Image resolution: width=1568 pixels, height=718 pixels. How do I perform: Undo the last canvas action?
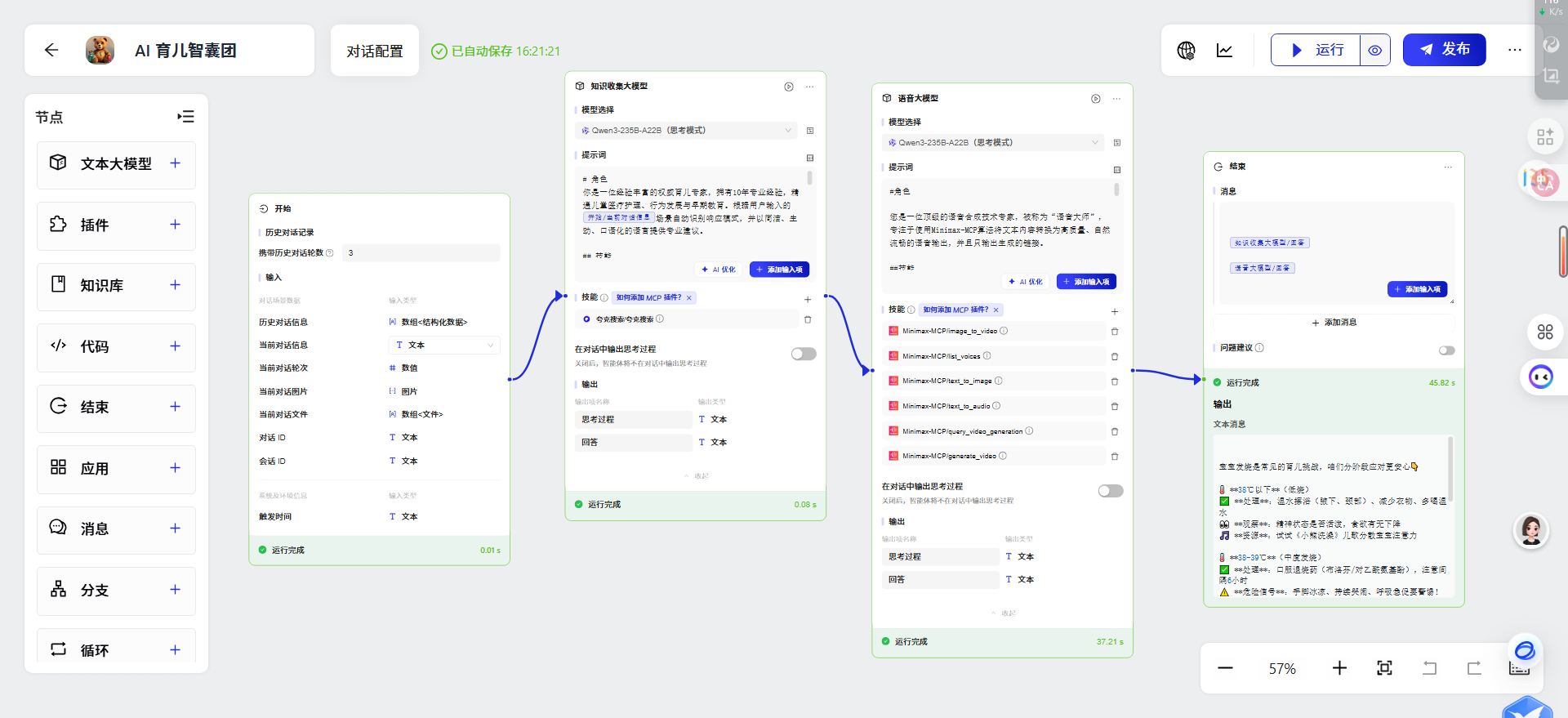(1429, 668)
